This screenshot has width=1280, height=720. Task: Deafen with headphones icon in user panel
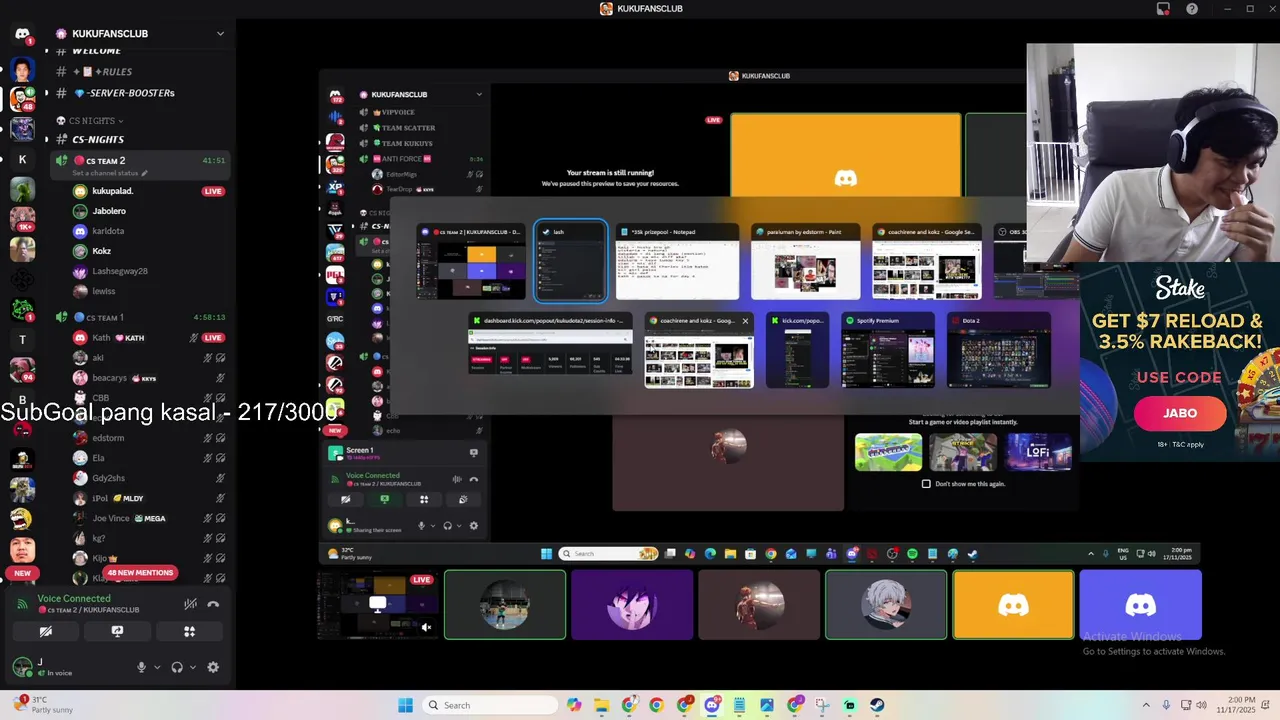[177, 667]
